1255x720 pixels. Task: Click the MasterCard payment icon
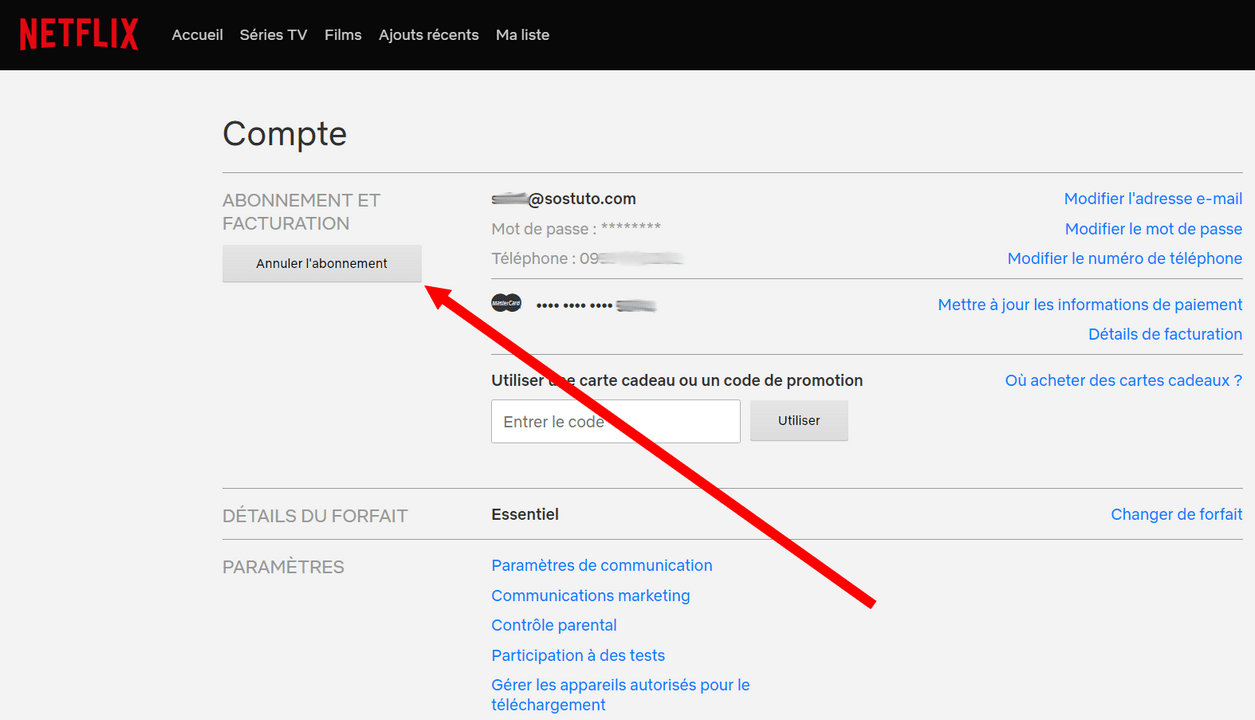(x=506, y=303)
